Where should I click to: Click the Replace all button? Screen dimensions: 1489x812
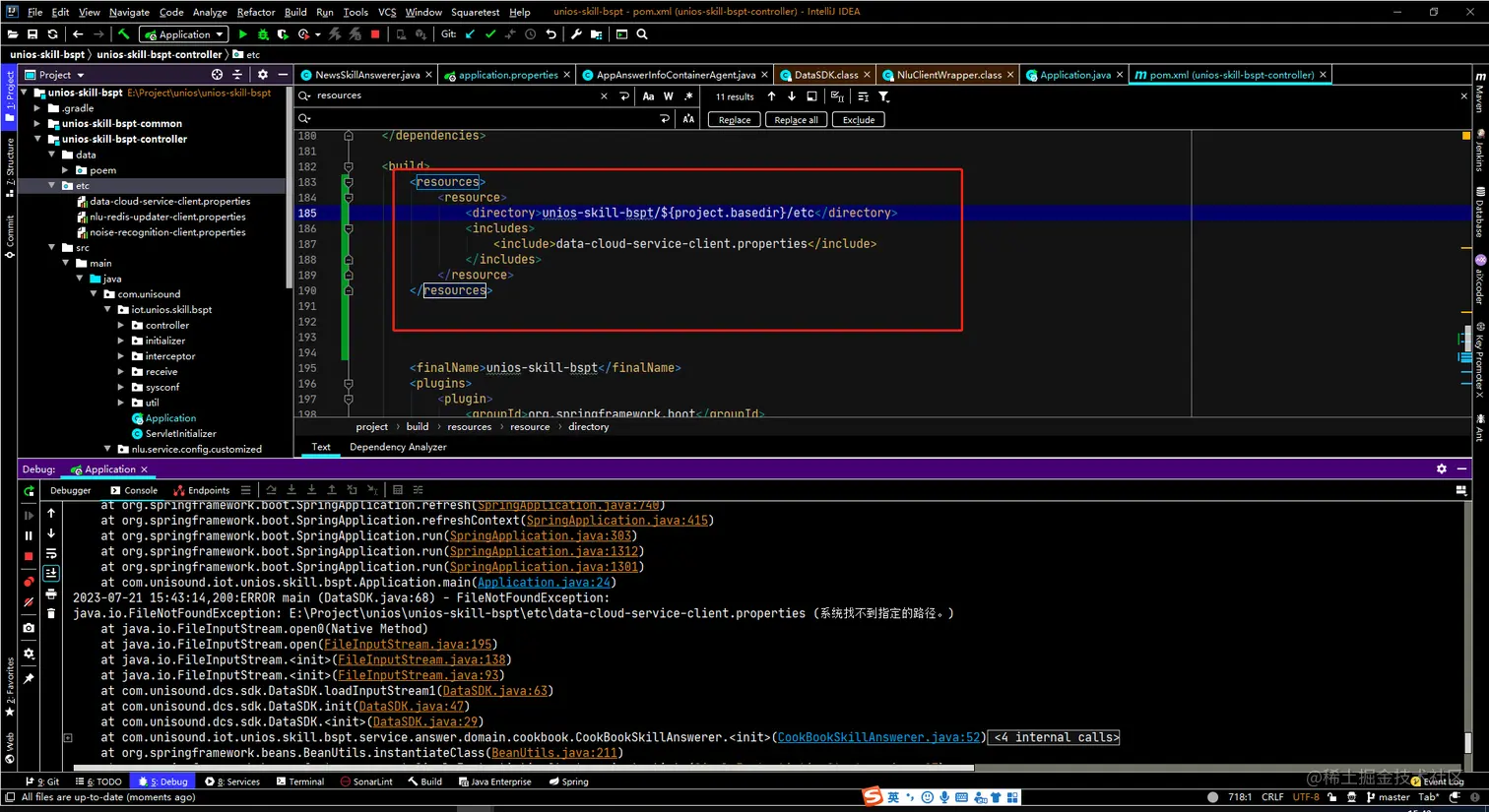[x=796, y=120]
